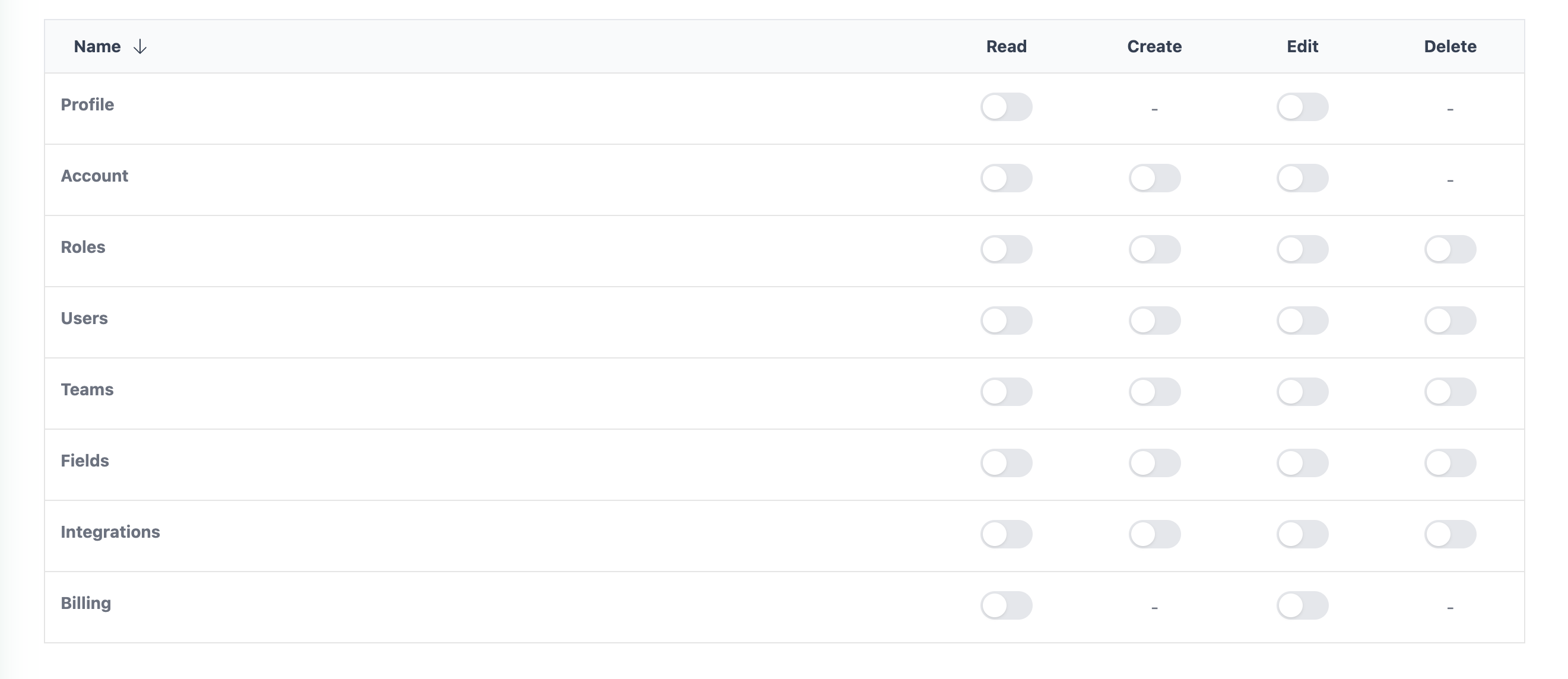Enable Delete permission for Roles
The width and height of the screenshot is (1568, 679).
tap(1449, 250)
